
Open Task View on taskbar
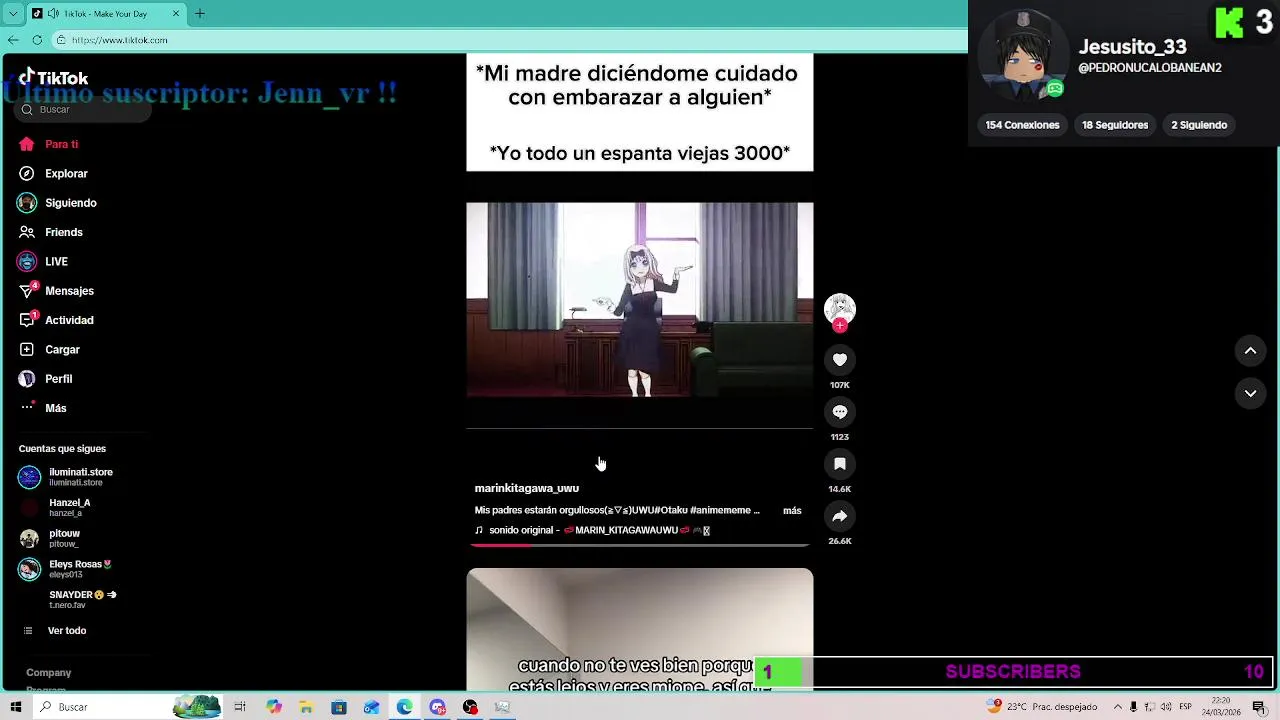point(240,707)
